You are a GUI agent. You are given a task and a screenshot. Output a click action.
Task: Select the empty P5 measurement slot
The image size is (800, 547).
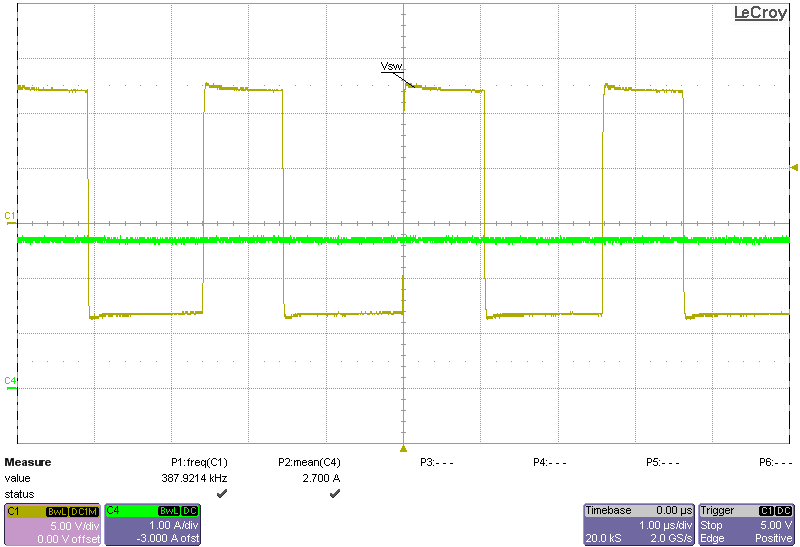[x=663, y=462]
